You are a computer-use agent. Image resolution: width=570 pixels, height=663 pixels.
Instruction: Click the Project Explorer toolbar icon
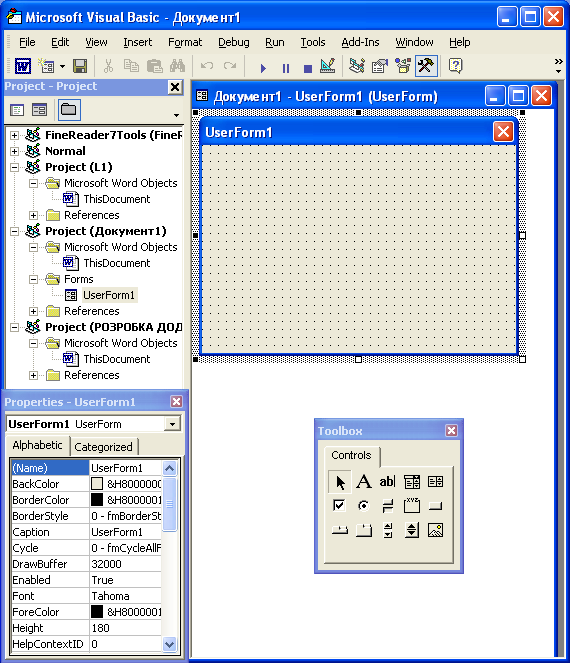point(357,66)
